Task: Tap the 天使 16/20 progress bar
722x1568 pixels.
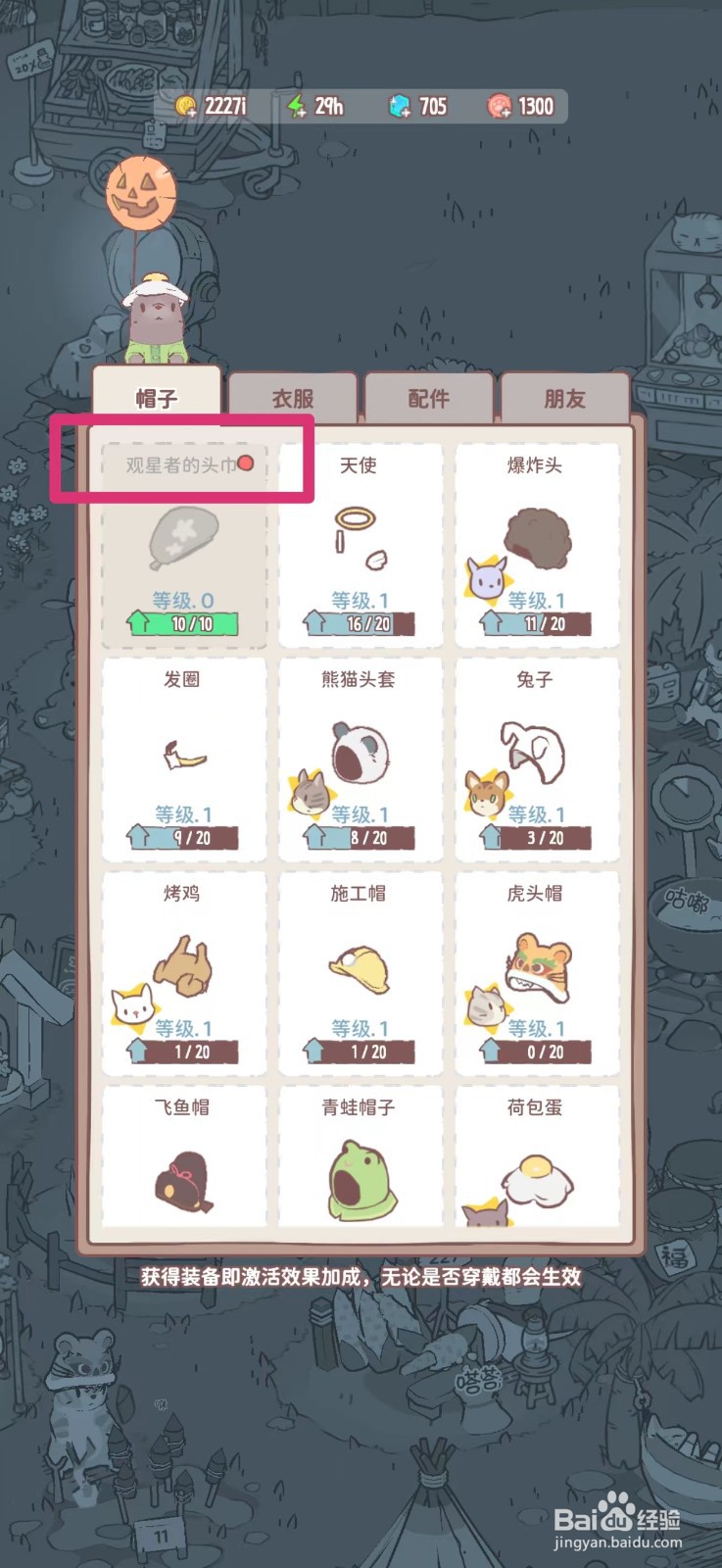Action: point(359,623)
